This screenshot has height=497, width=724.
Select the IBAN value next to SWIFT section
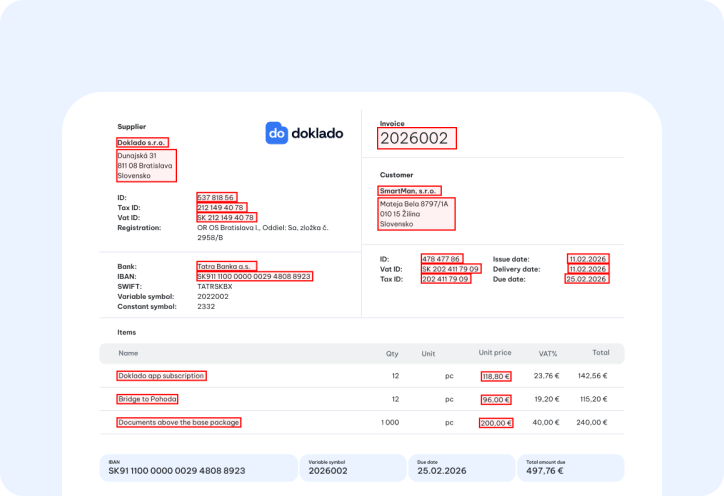coord(253,276)
